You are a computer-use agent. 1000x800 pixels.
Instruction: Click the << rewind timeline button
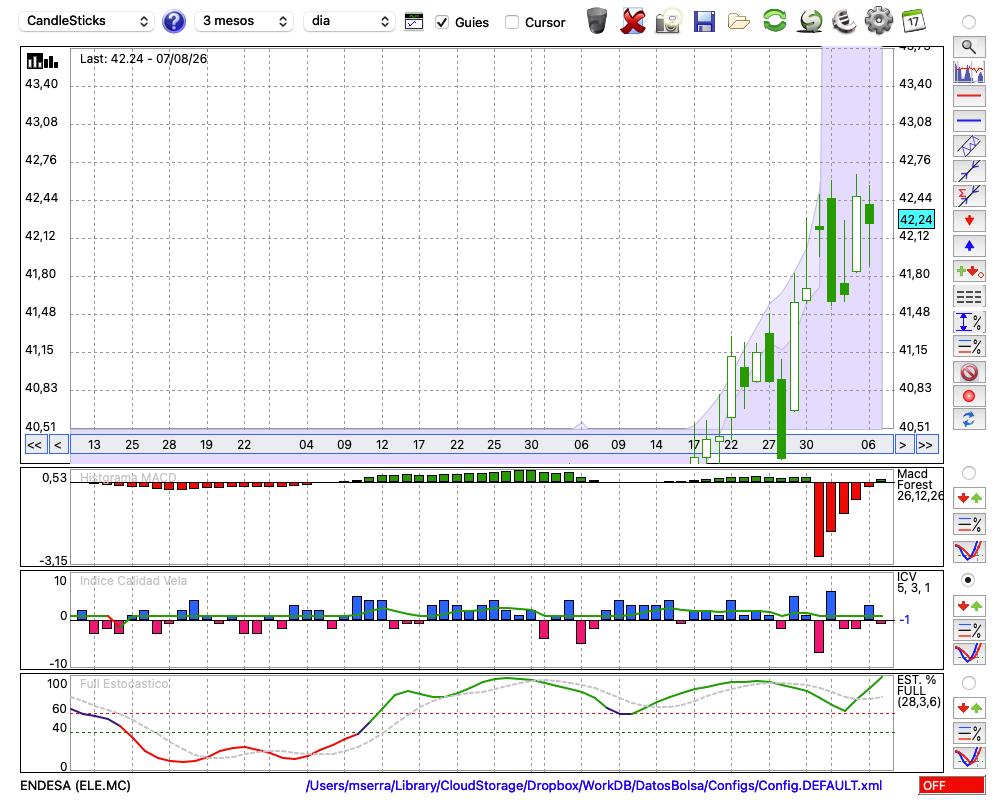pyautogui.click(x=34, y=445)
